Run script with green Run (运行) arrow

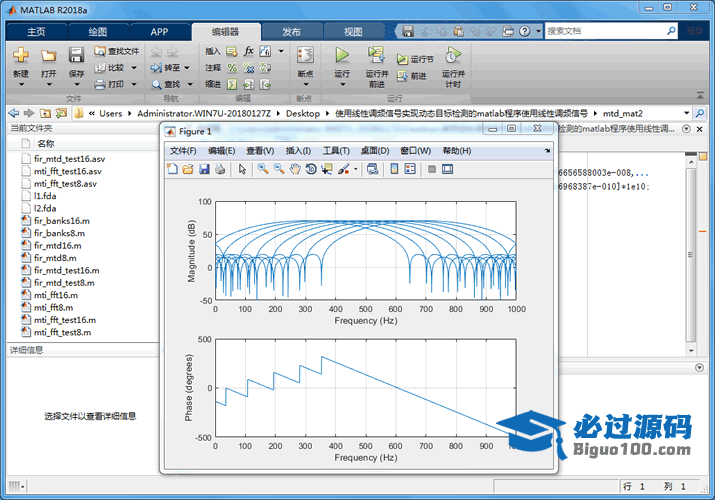click(x=342, y=55)
